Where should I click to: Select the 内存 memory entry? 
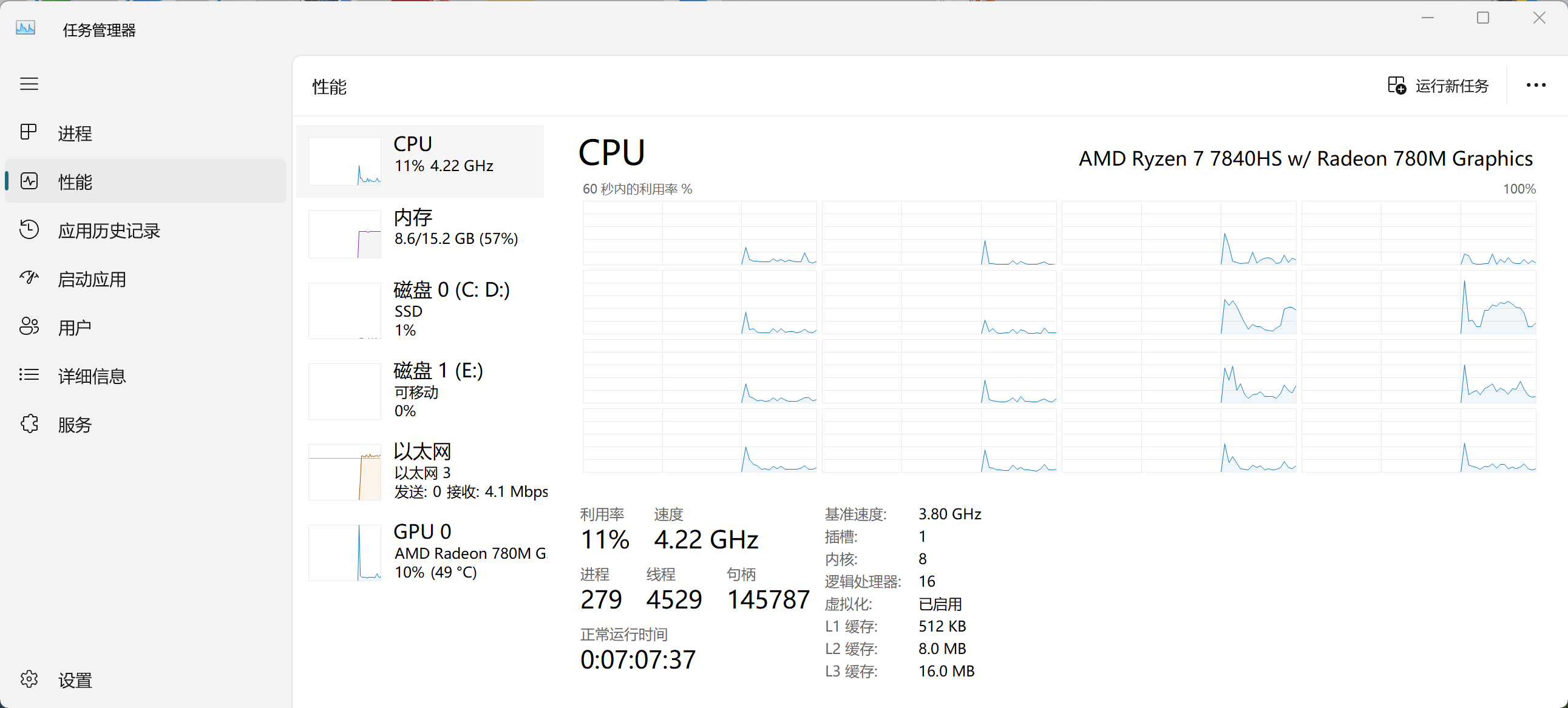[420, 234]
